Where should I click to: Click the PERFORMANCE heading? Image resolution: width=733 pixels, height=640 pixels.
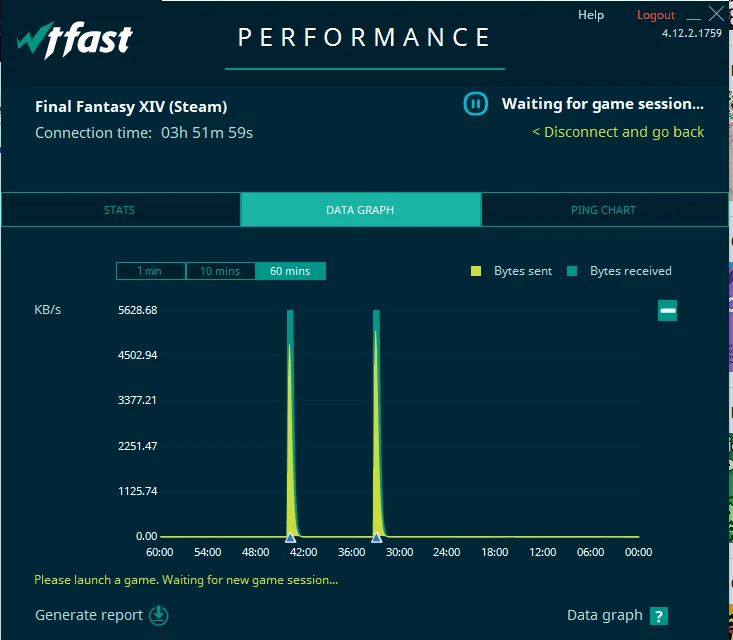pyautogui.click(x=364, y=37)
